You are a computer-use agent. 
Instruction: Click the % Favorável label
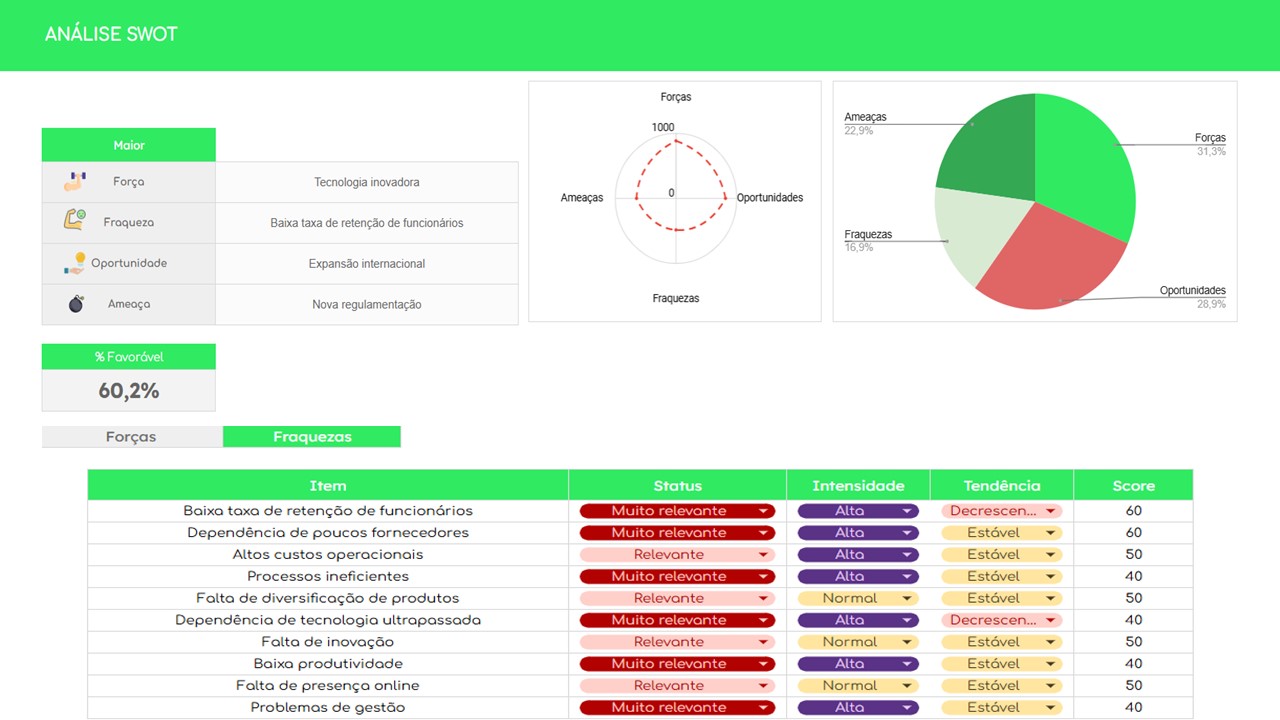(x=129, y=357)
